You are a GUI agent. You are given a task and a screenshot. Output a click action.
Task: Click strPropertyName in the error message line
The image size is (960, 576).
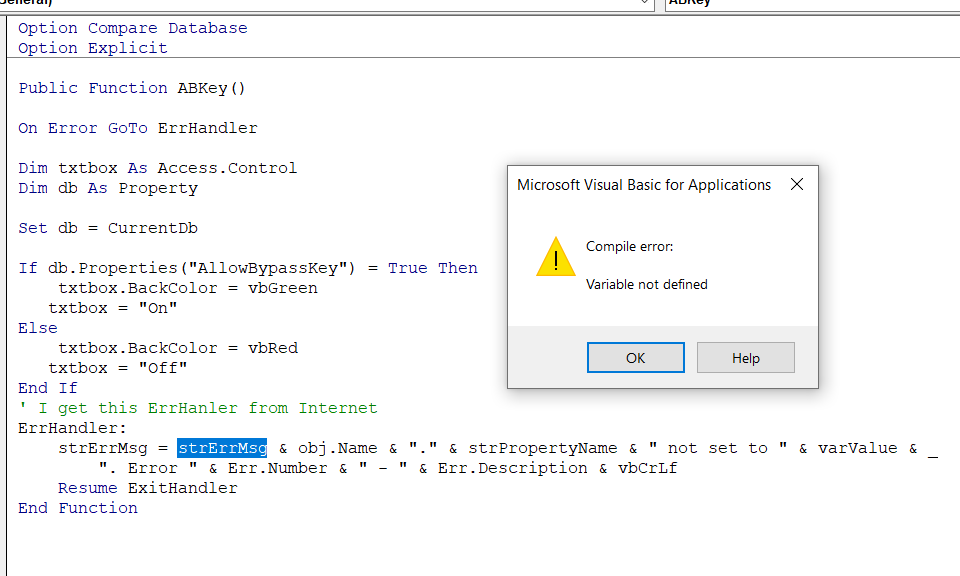542,448
